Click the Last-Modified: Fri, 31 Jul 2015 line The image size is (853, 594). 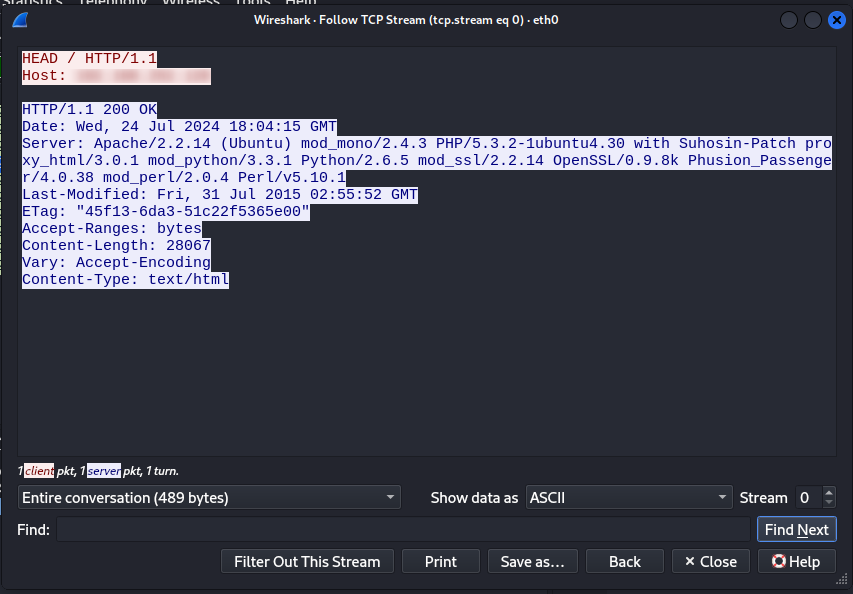[x=220, y=194]
